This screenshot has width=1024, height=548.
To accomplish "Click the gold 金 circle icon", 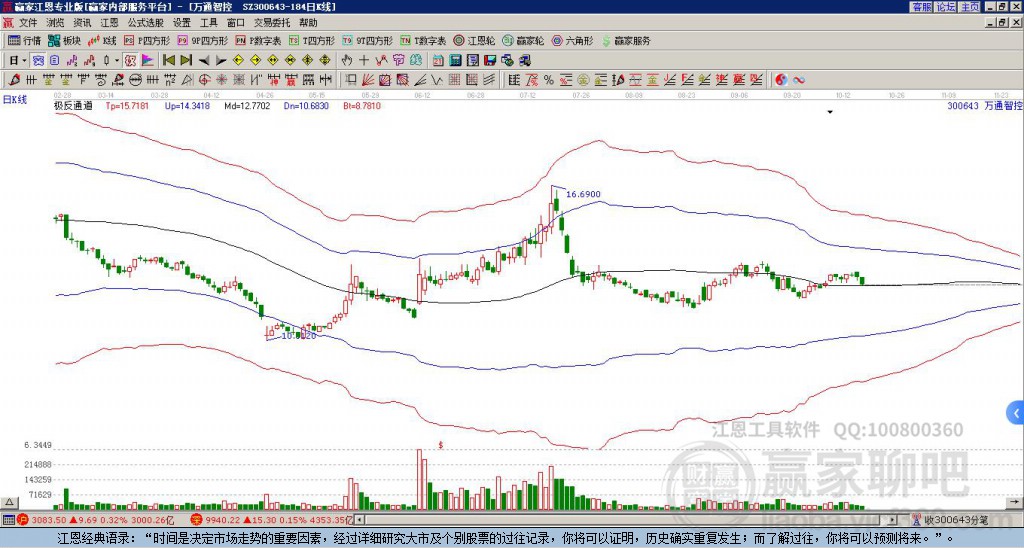I will point(583,80).
